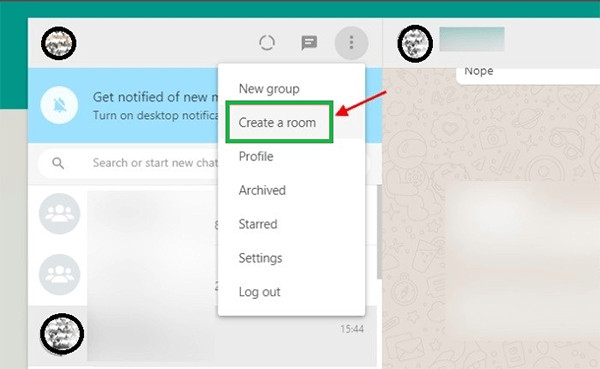The image size is (600, 369).
Task: Click the three-dot menu button
Action: tap(351, 43)
